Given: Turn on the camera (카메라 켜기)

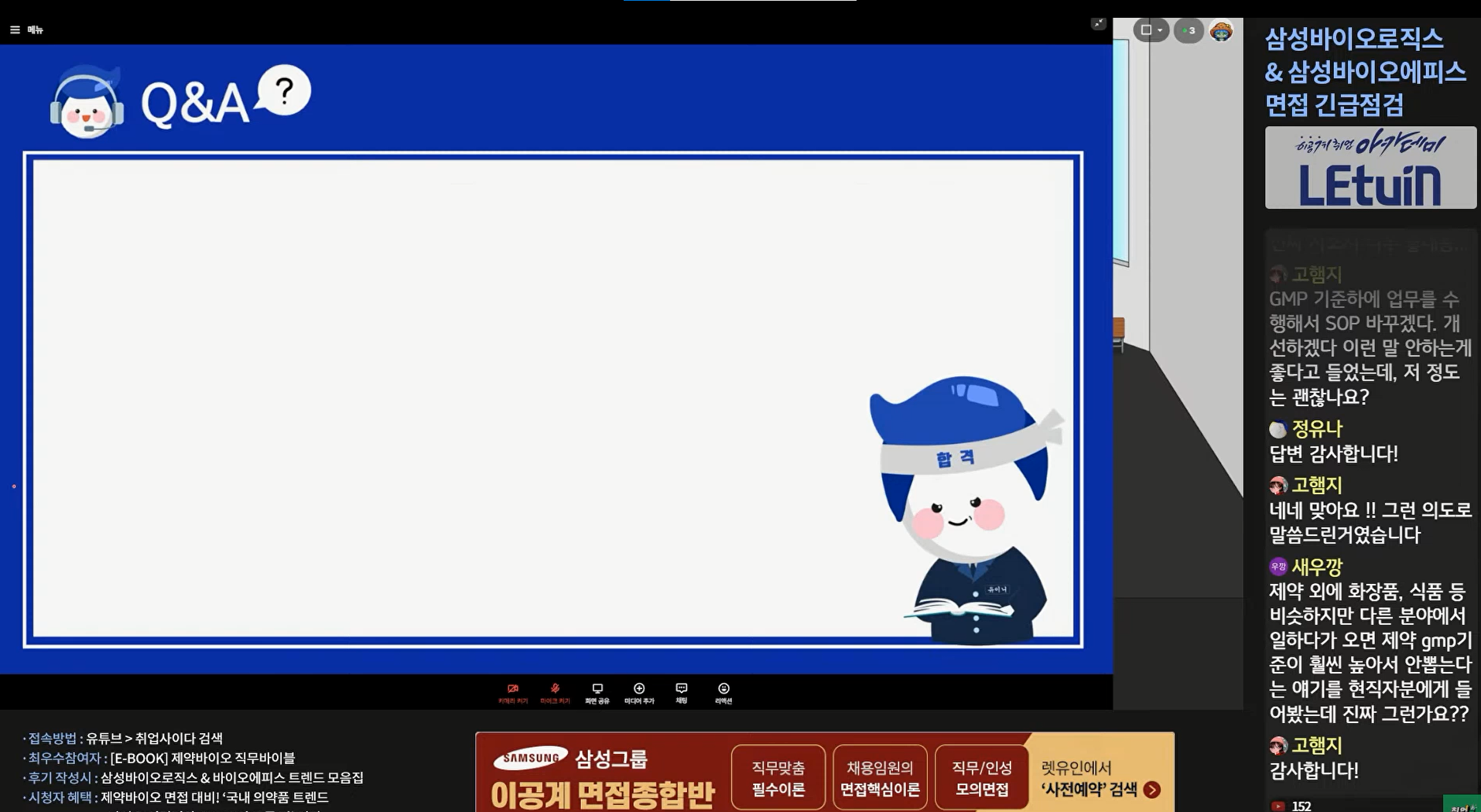Looking at the screenshot, I should (x=512, y=692).
